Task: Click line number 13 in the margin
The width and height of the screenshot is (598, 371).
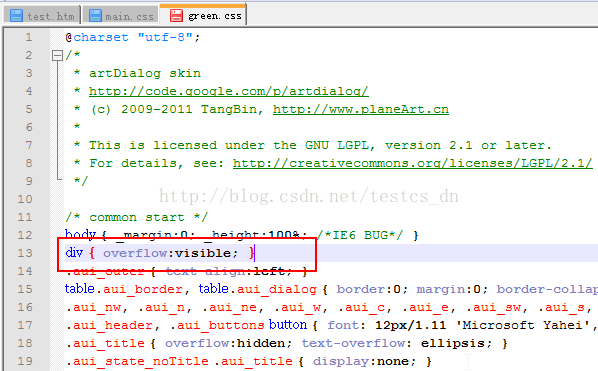Action: pyautogui.click(x=25, y=253)
